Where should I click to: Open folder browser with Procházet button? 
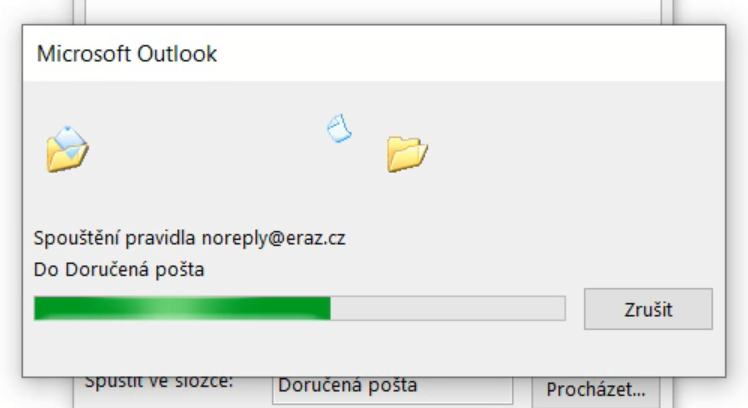coord(596,389)
